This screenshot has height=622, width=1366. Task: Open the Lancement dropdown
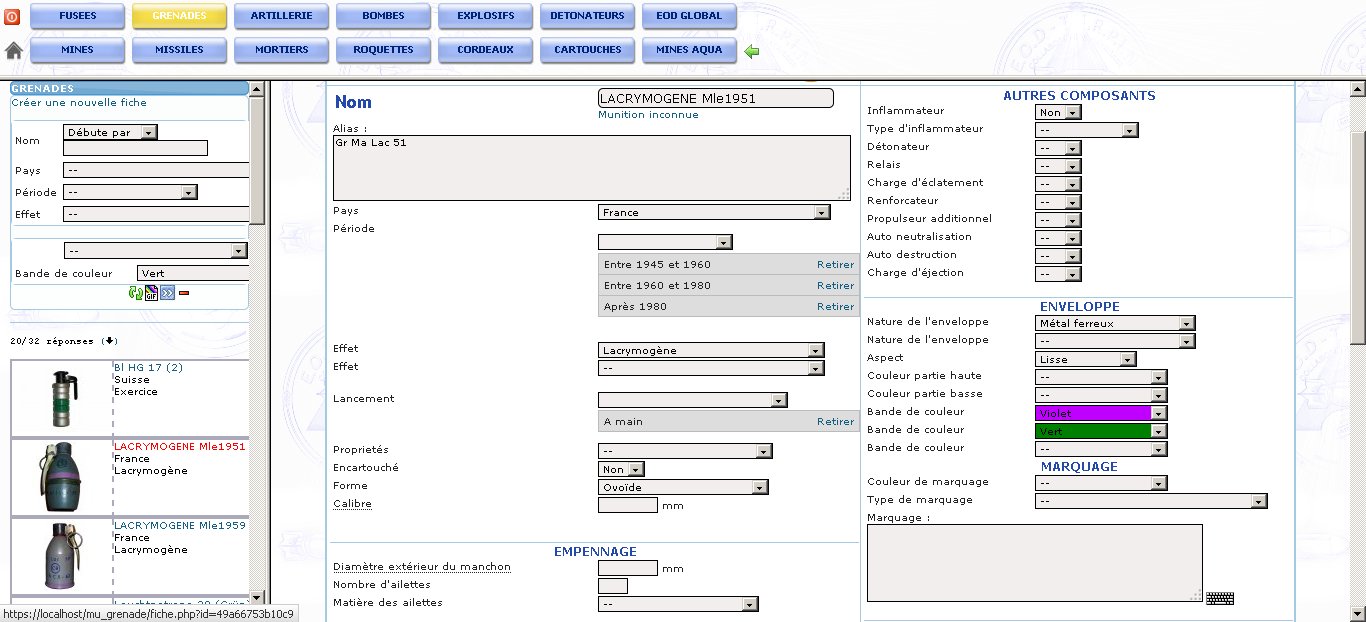pyautogui.click(x=693, y=400)
